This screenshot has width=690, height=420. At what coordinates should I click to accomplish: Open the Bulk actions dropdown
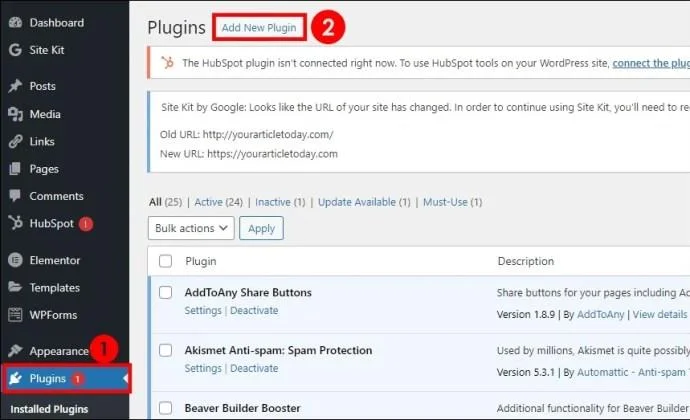191,228
